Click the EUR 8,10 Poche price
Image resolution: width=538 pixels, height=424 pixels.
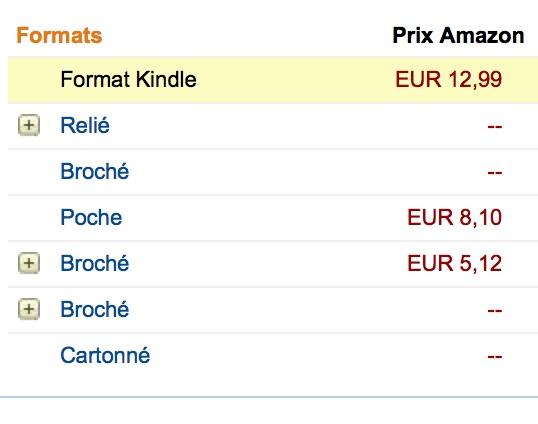(455, 217)
